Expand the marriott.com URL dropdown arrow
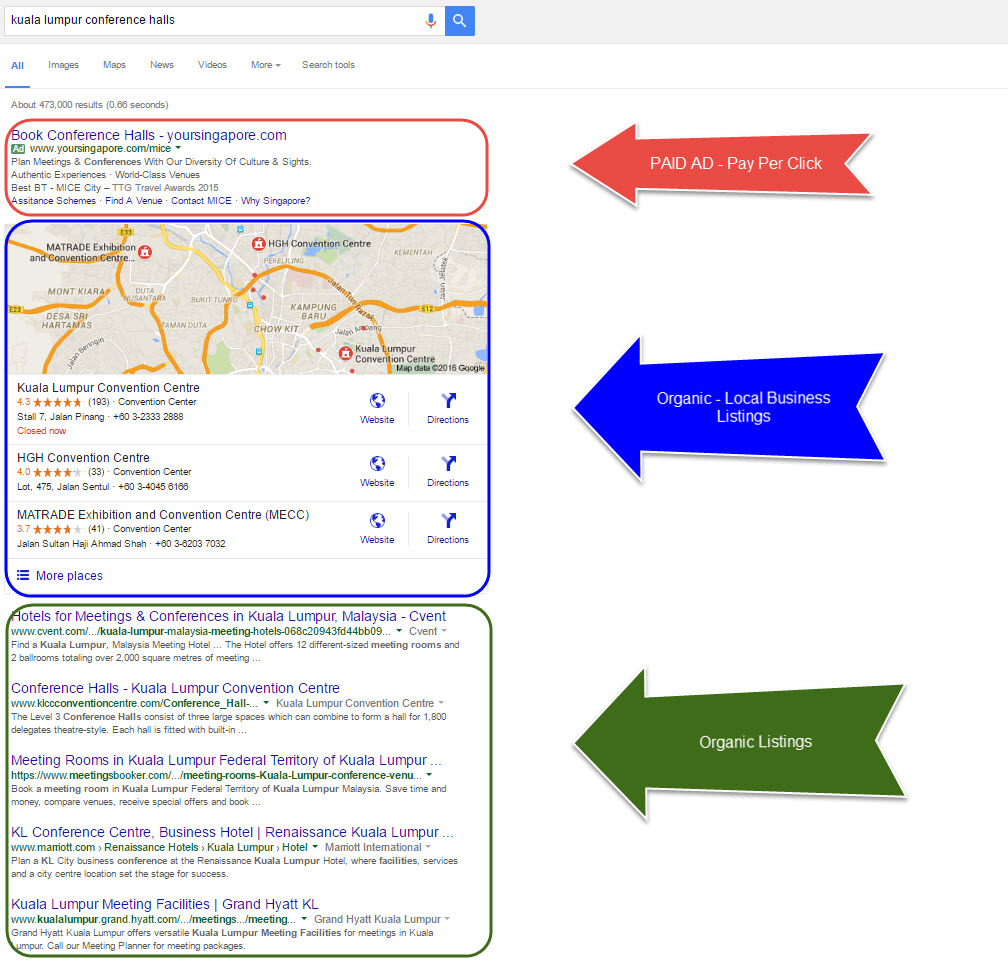This screenshot has height=967, width=1008. click(x=315, y=847)
